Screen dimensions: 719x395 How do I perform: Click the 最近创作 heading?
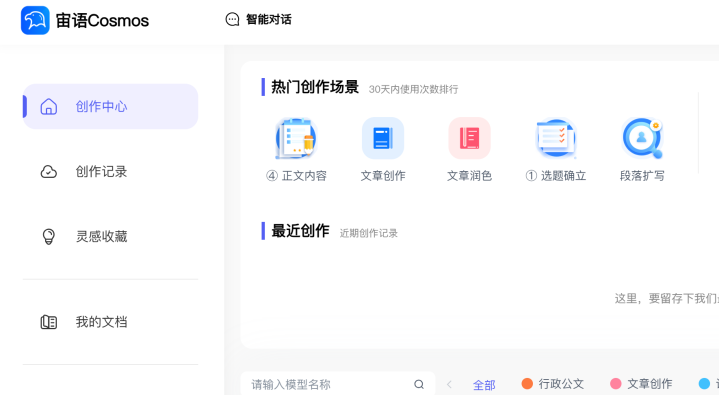[x=300, y=231]
